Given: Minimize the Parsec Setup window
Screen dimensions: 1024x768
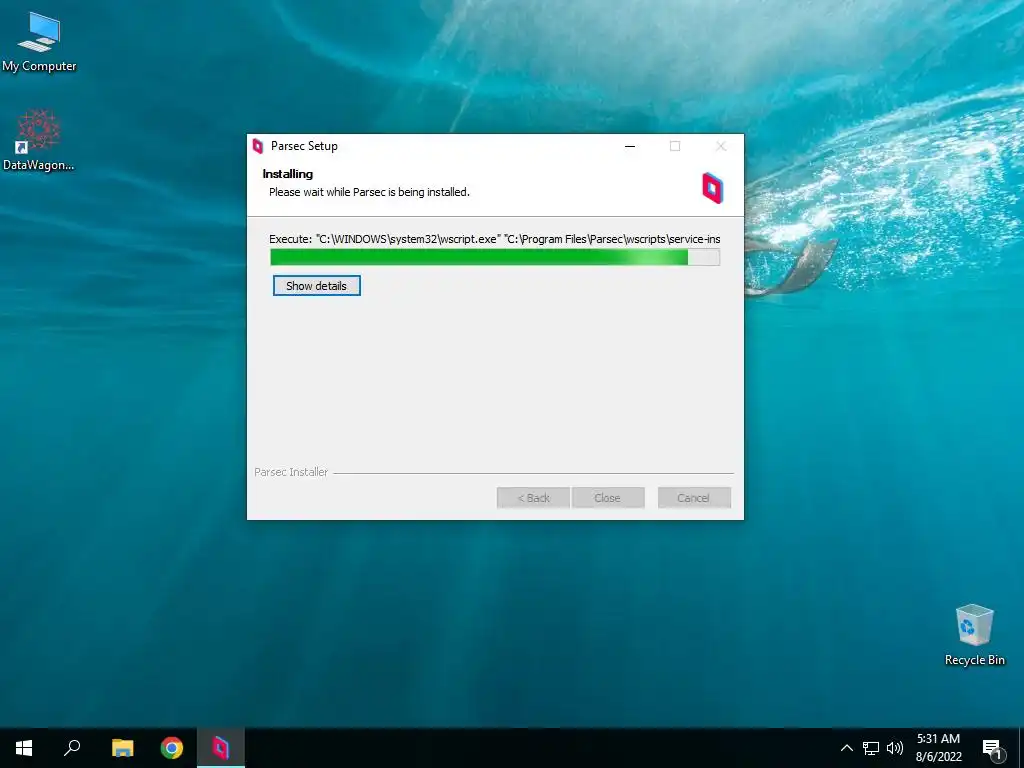Looking at the screenshot, I should pyautogui.click(x=630, y=146).
